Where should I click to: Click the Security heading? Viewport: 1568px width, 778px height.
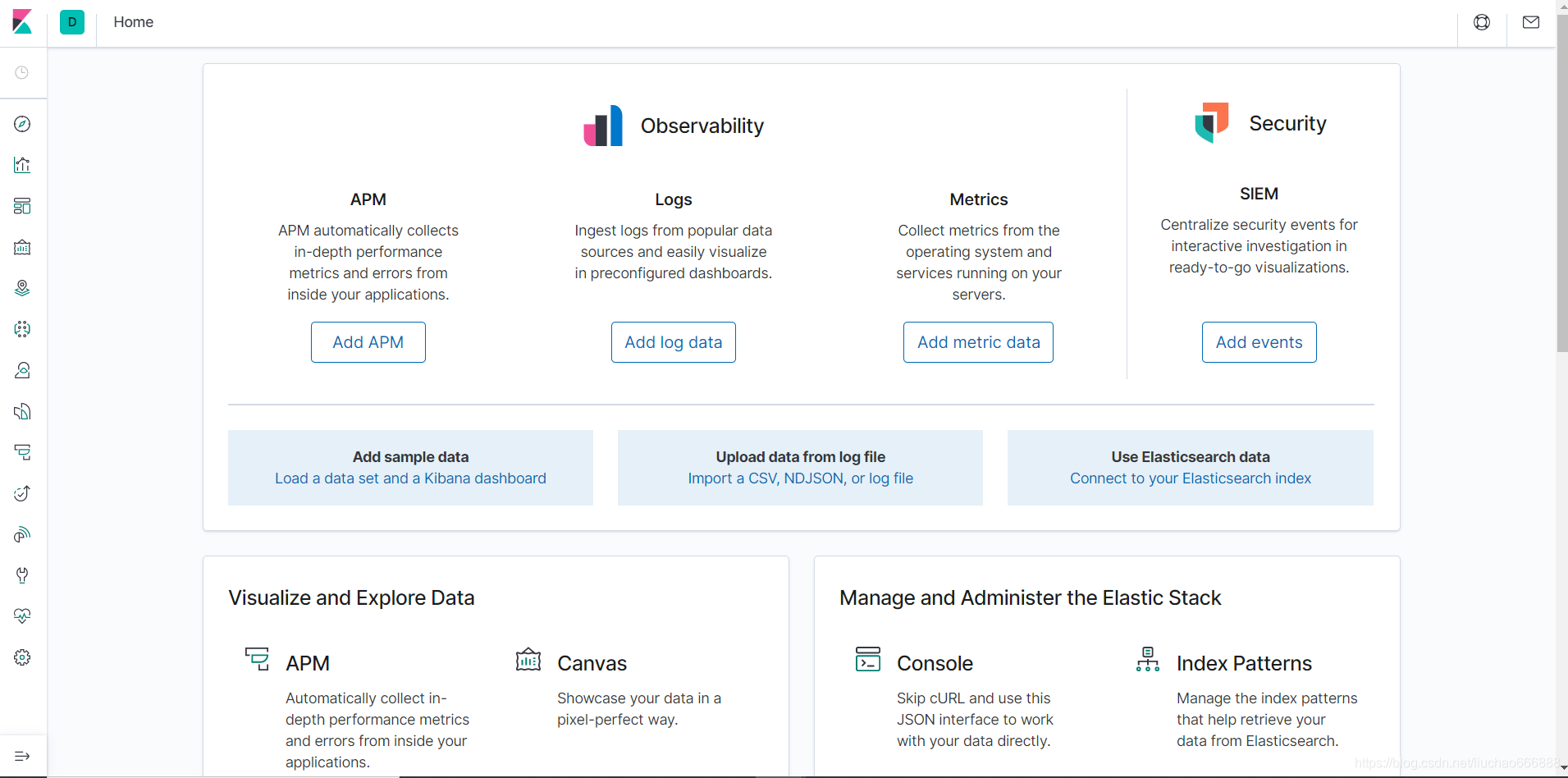pyautogui.click(x=1287, y=123)
